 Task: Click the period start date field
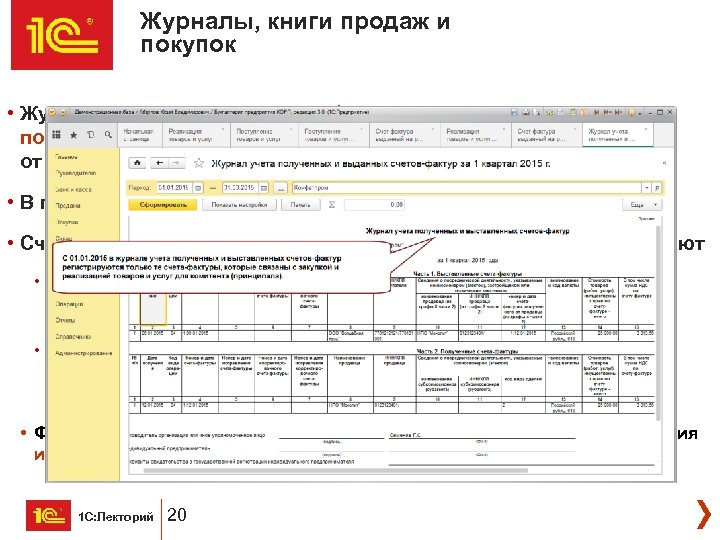(174, 188)
